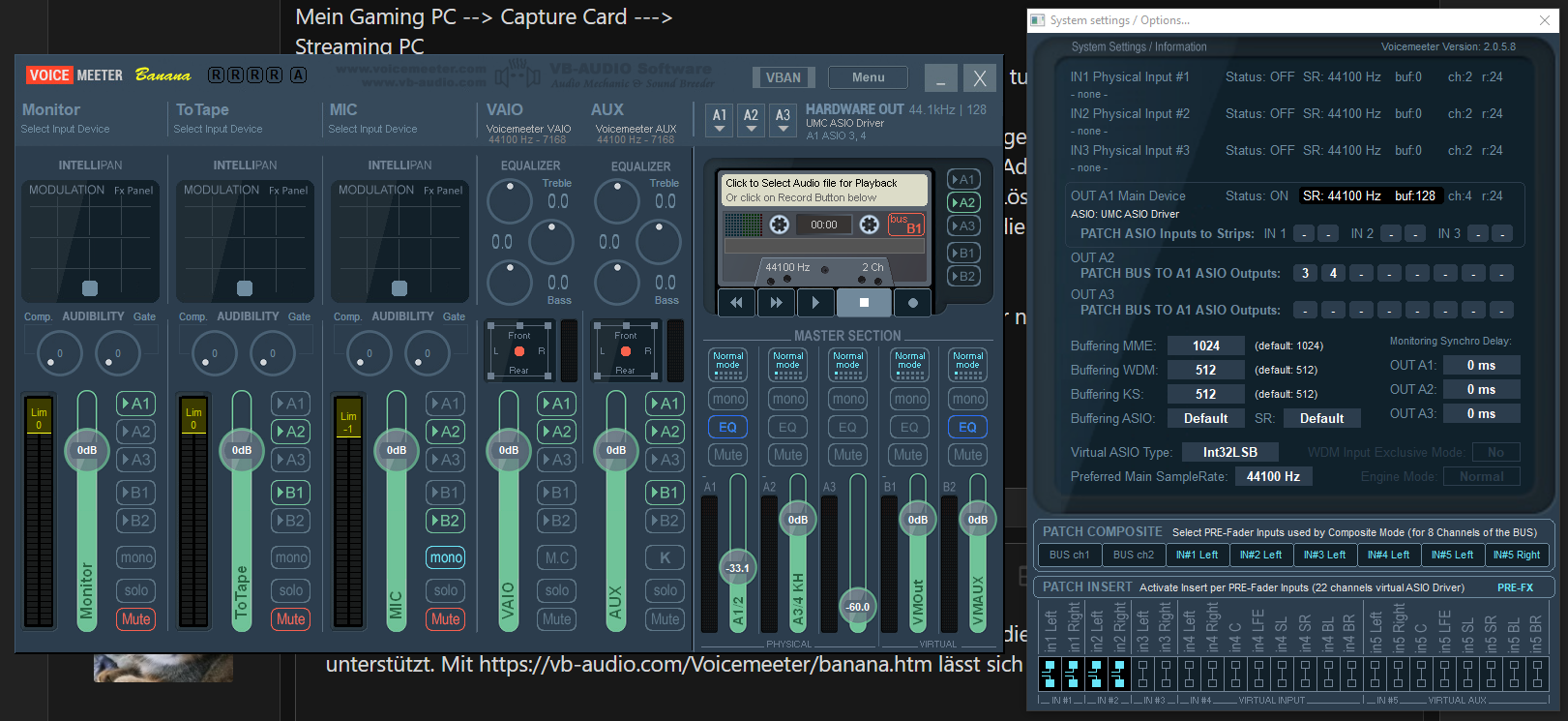Click MIC strip Gate knob
This screenshot has width=1568, height=721.
click(x=428, y=353)
